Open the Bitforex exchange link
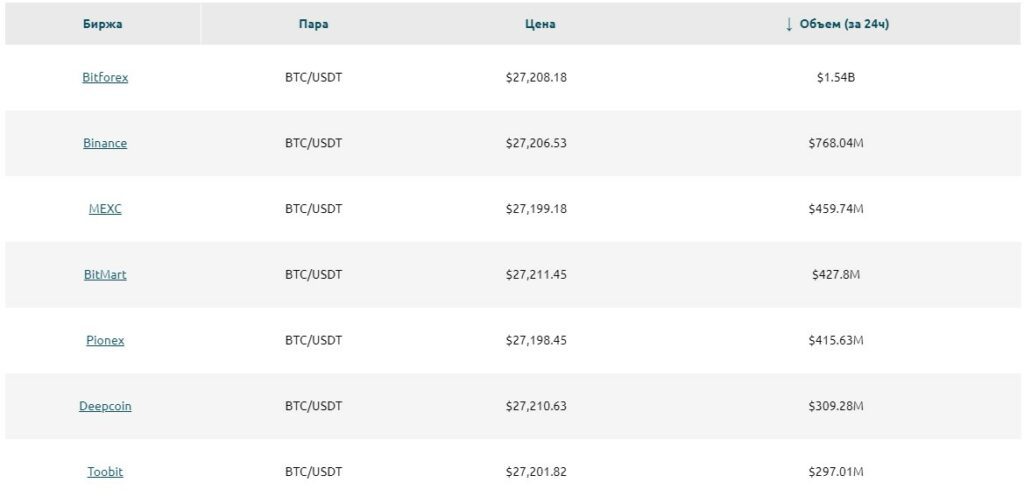 click(105, 77)
